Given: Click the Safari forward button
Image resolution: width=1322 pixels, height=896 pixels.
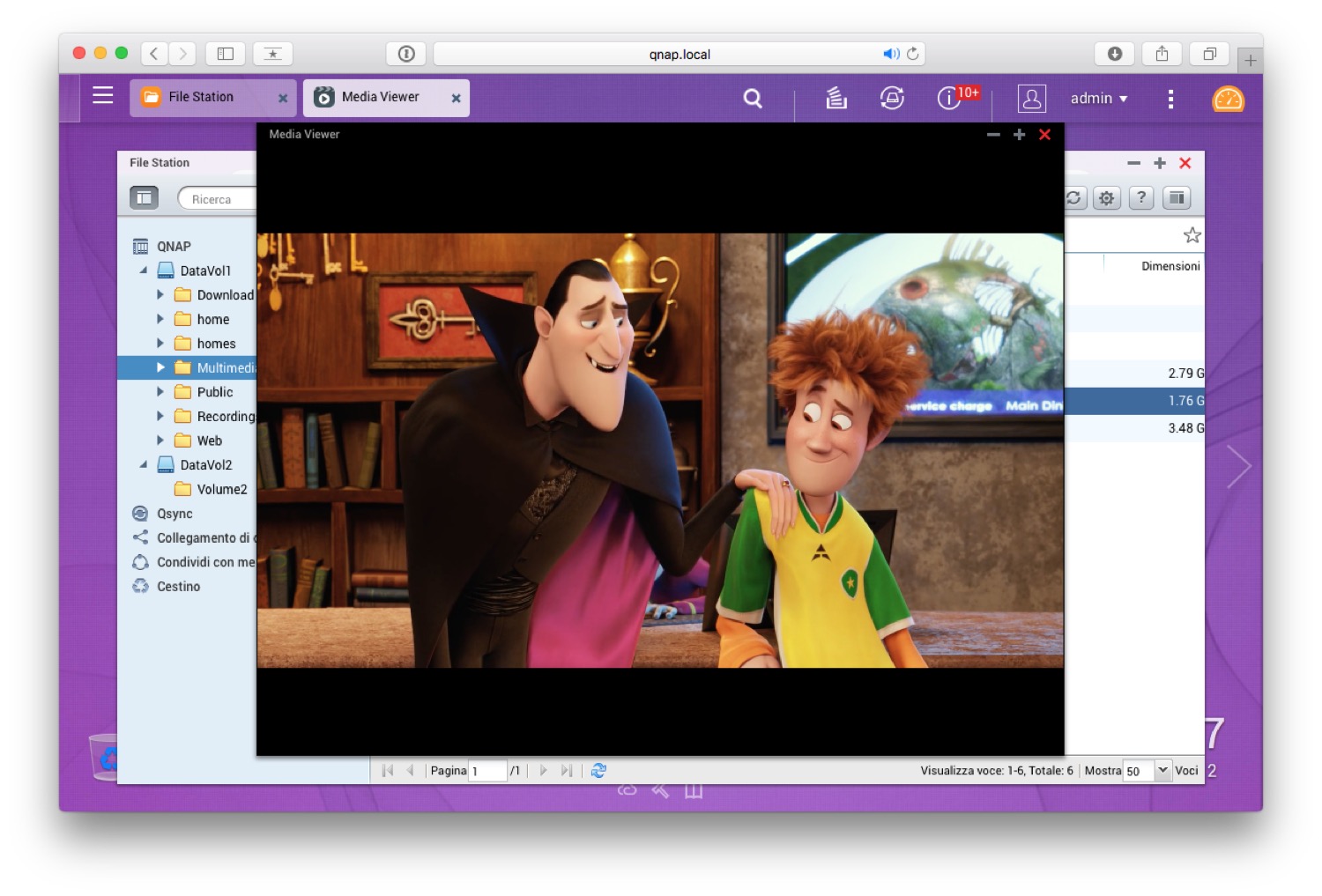Looking at the screenshot, I should pyautogui.click(x=182, y=54).
